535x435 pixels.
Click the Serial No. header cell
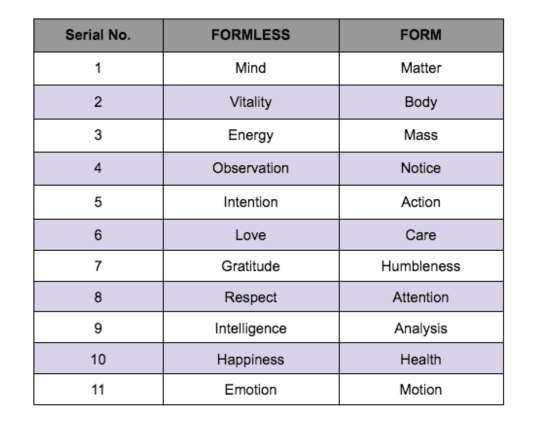pos(98,35)
